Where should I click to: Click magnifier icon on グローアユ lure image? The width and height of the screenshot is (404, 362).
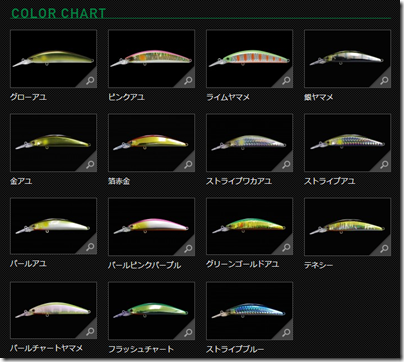coord(90,81)
